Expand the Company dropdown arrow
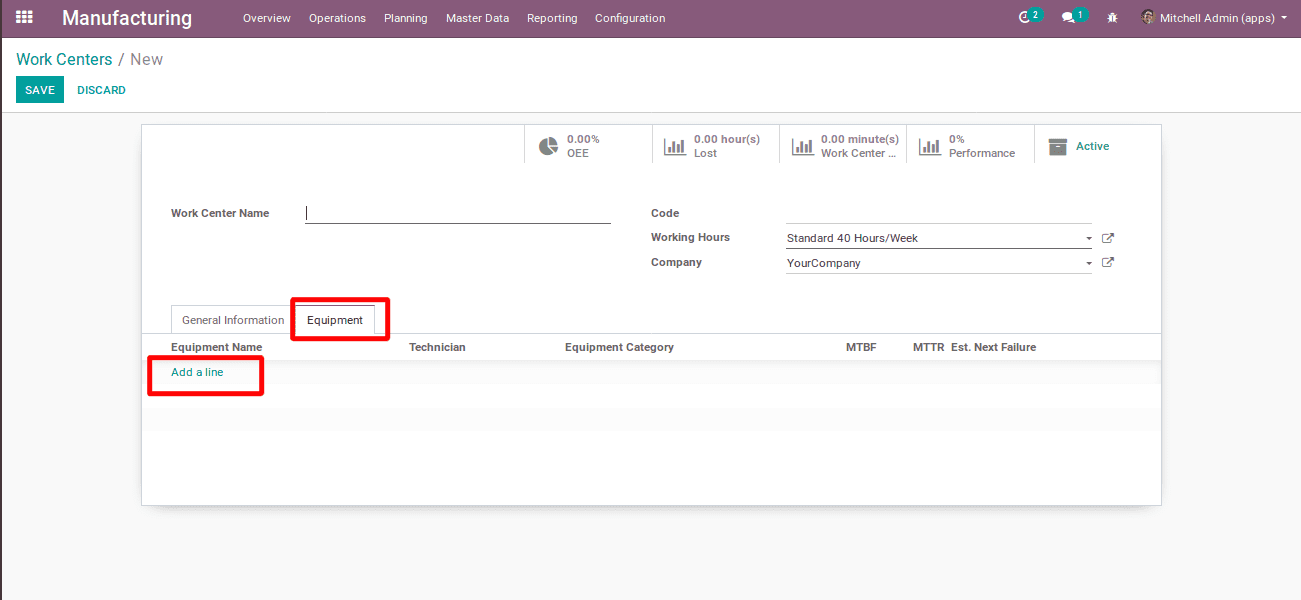This screenshot has width=1301, height=600. tap(1089, 264)
